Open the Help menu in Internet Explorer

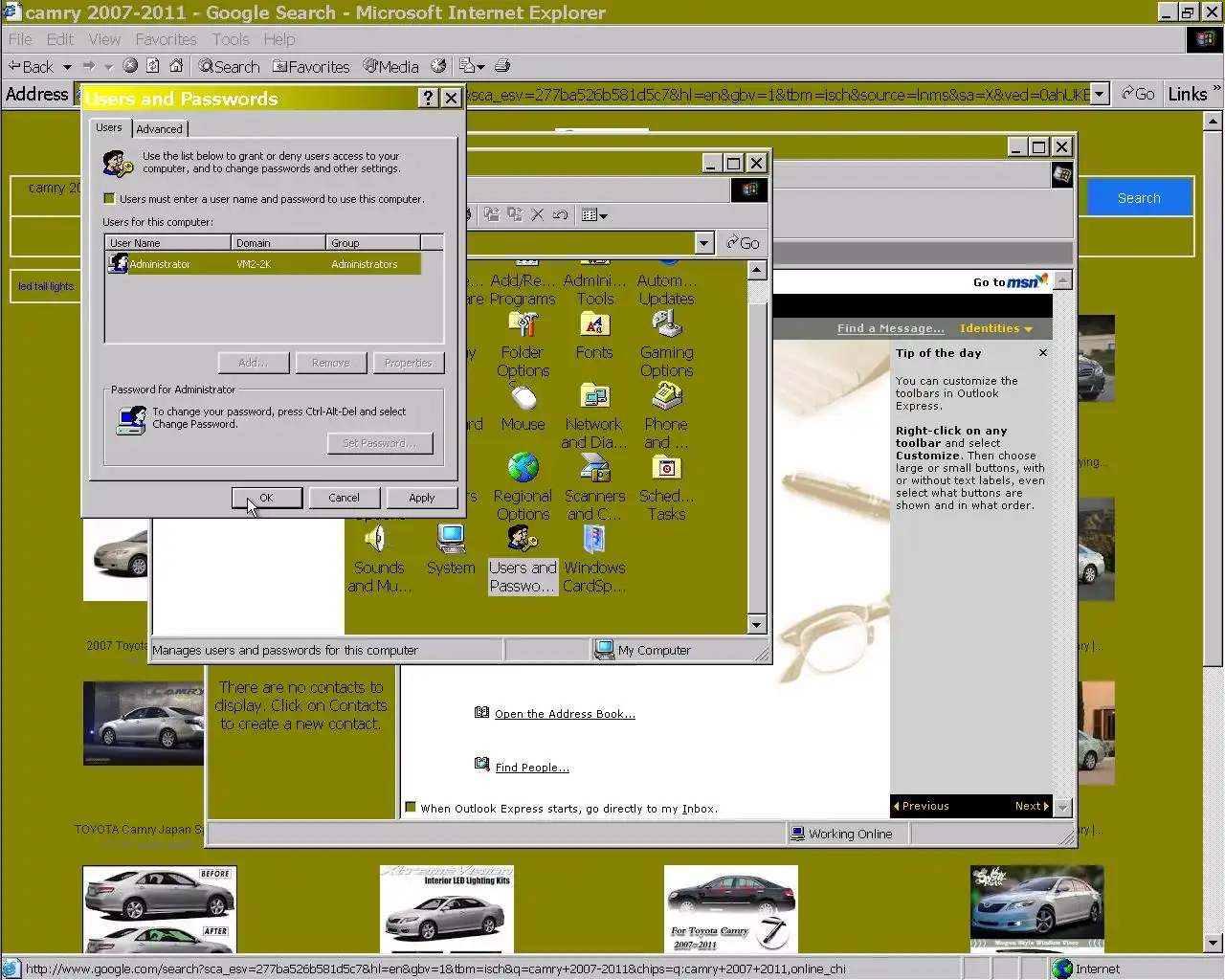pyautogui.click(x=279, y=39)
